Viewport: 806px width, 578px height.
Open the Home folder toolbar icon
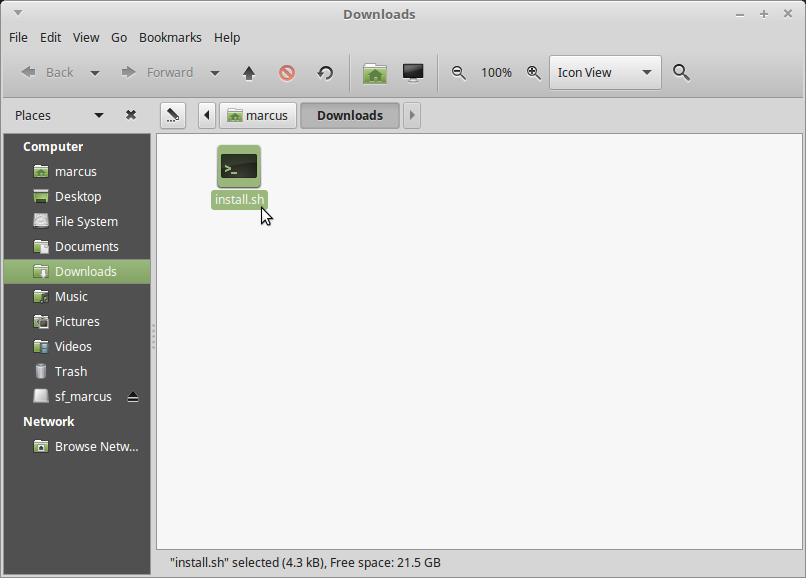[375, 73]
